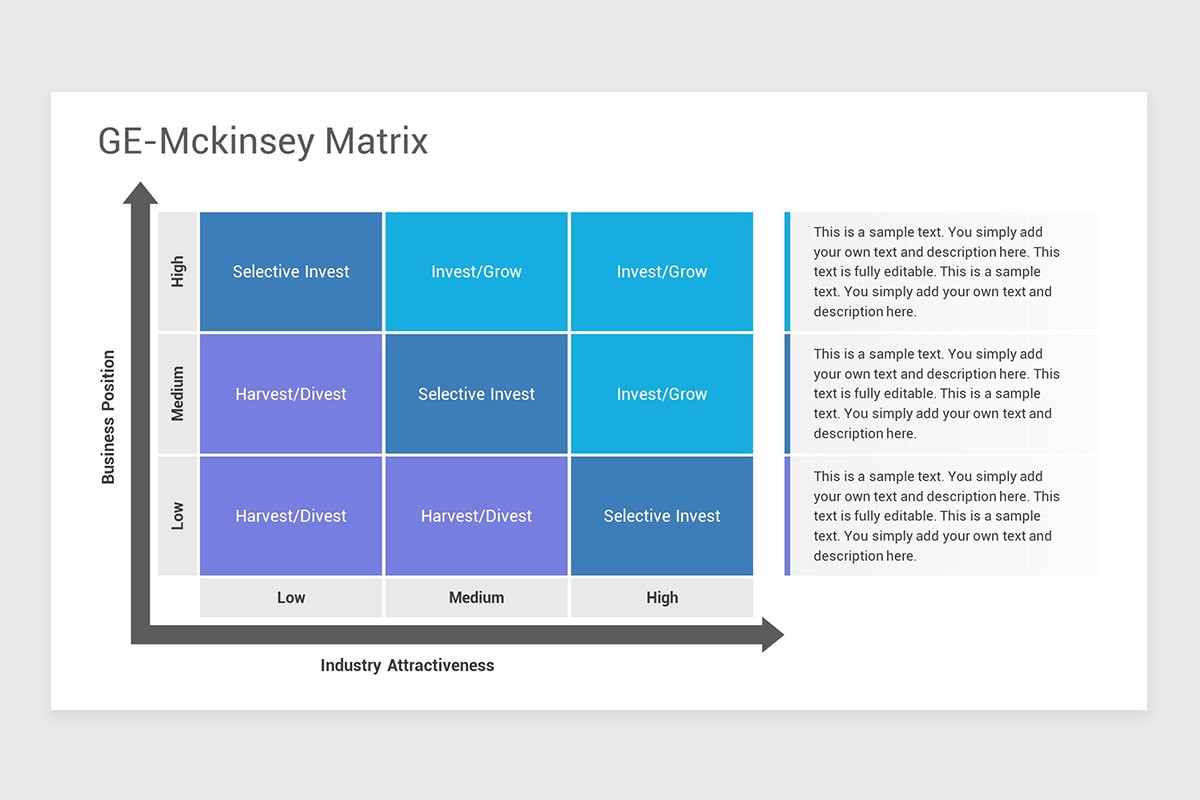
Task: Select Harvest/Divest cell in Medium business position row
Action: point(291,394)
